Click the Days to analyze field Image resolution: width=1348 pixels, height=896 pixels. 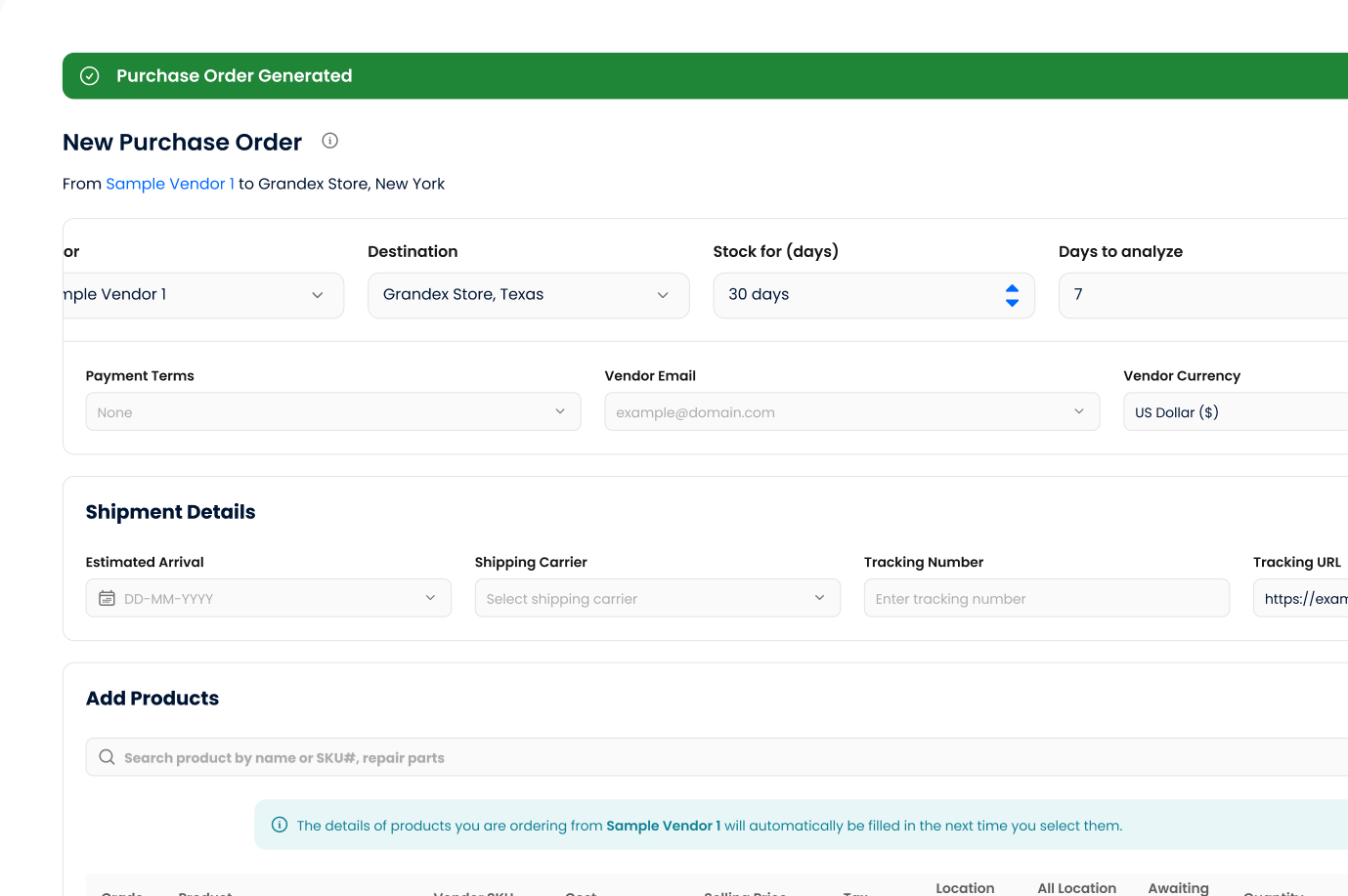click(1202, 295)
